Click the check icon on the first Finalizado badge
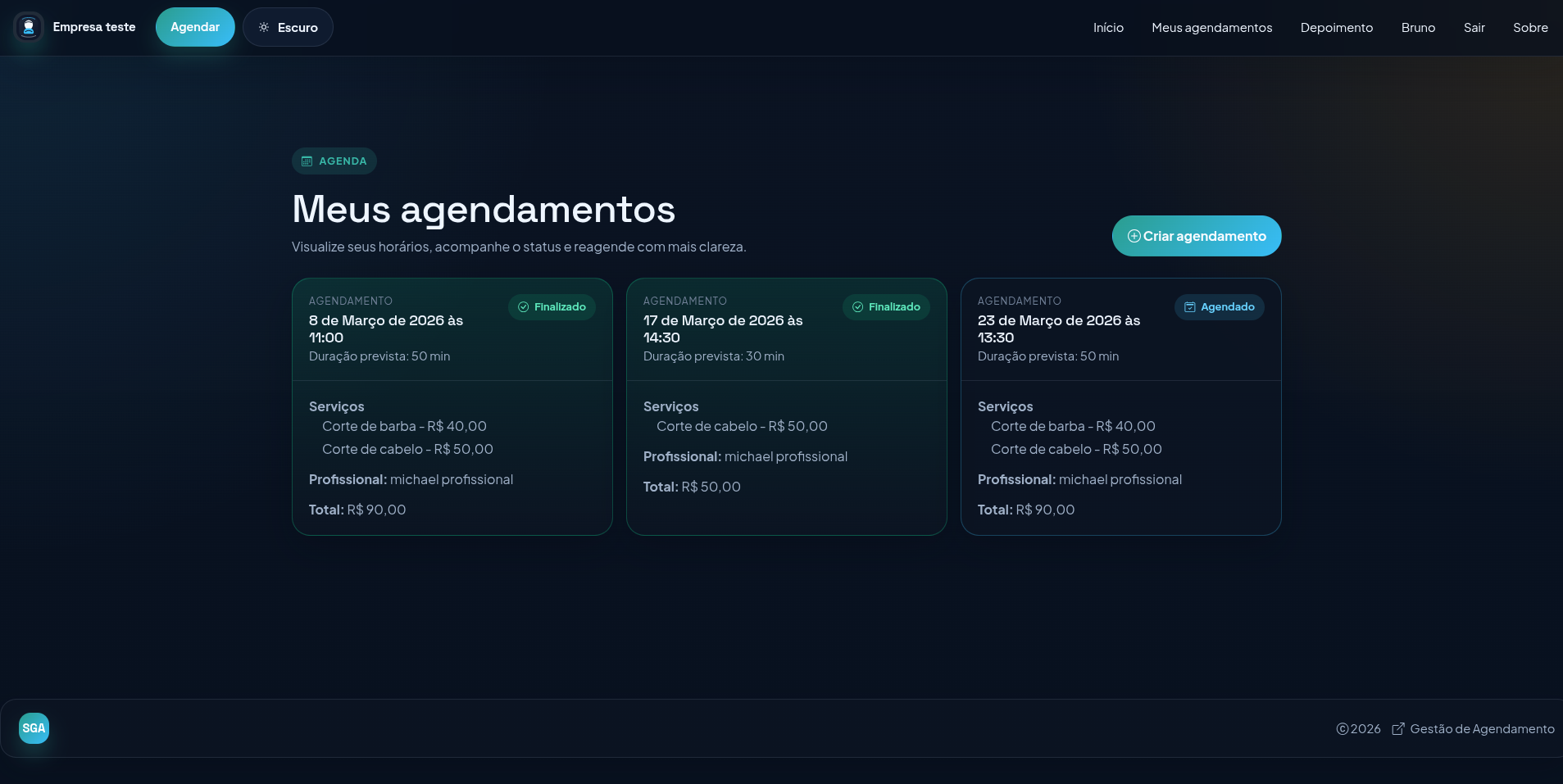This screenshot has height=784, width=1563. (523, 307)
